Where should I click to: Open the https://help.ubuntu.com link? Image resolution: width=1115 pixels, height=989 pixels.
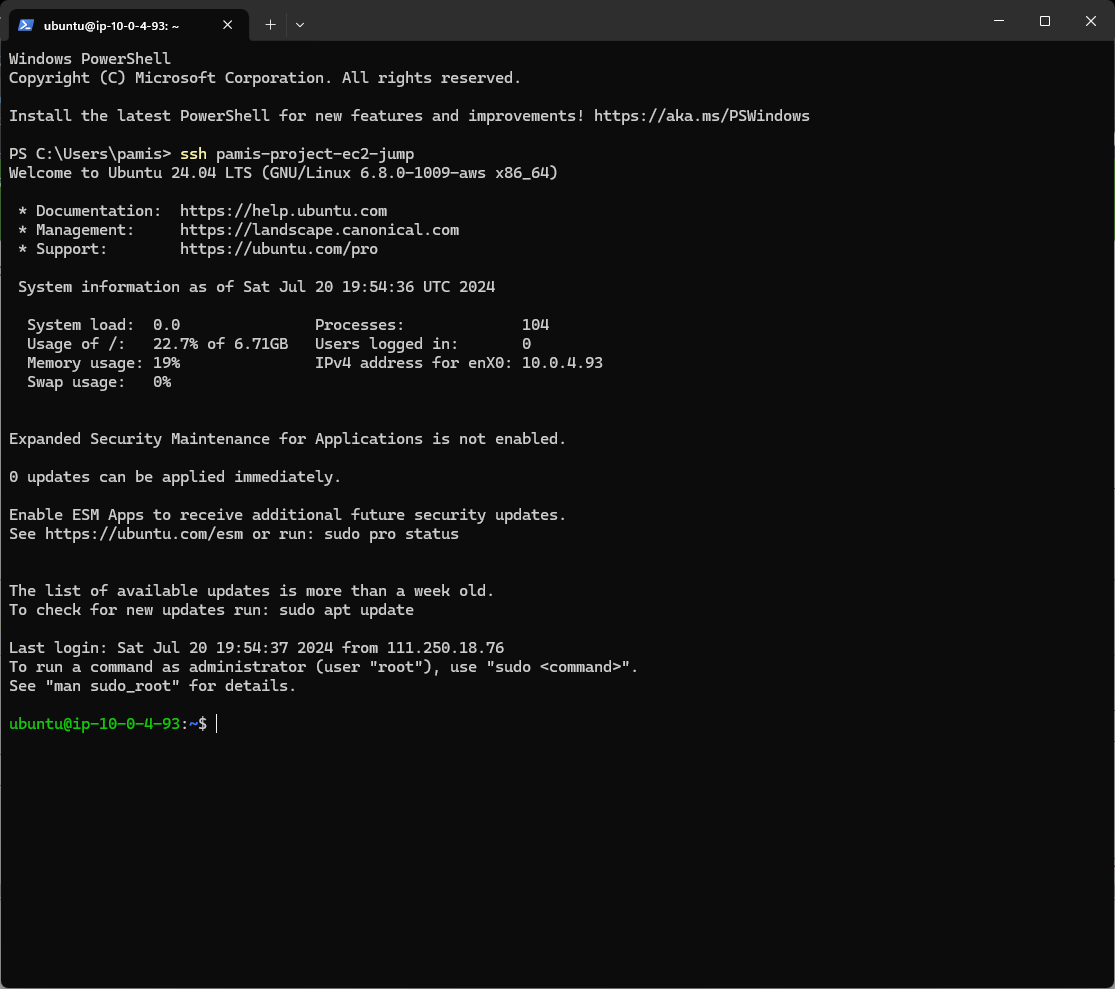point(283,211)
